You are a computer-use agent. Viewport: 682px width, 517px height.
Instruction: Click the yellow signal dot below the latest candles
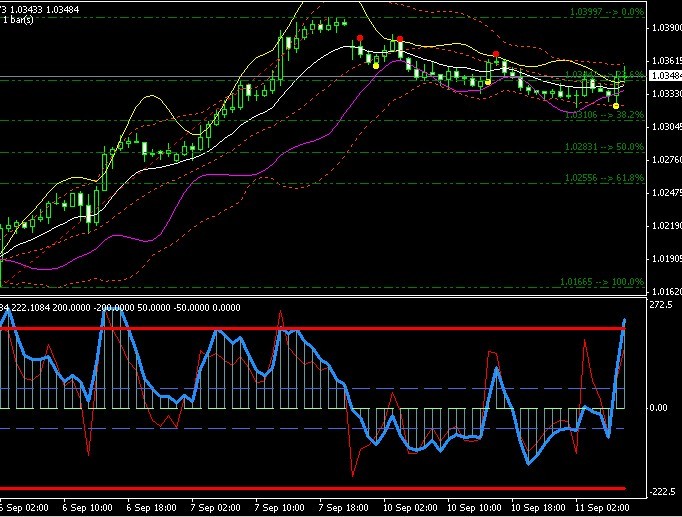point(616,106)
